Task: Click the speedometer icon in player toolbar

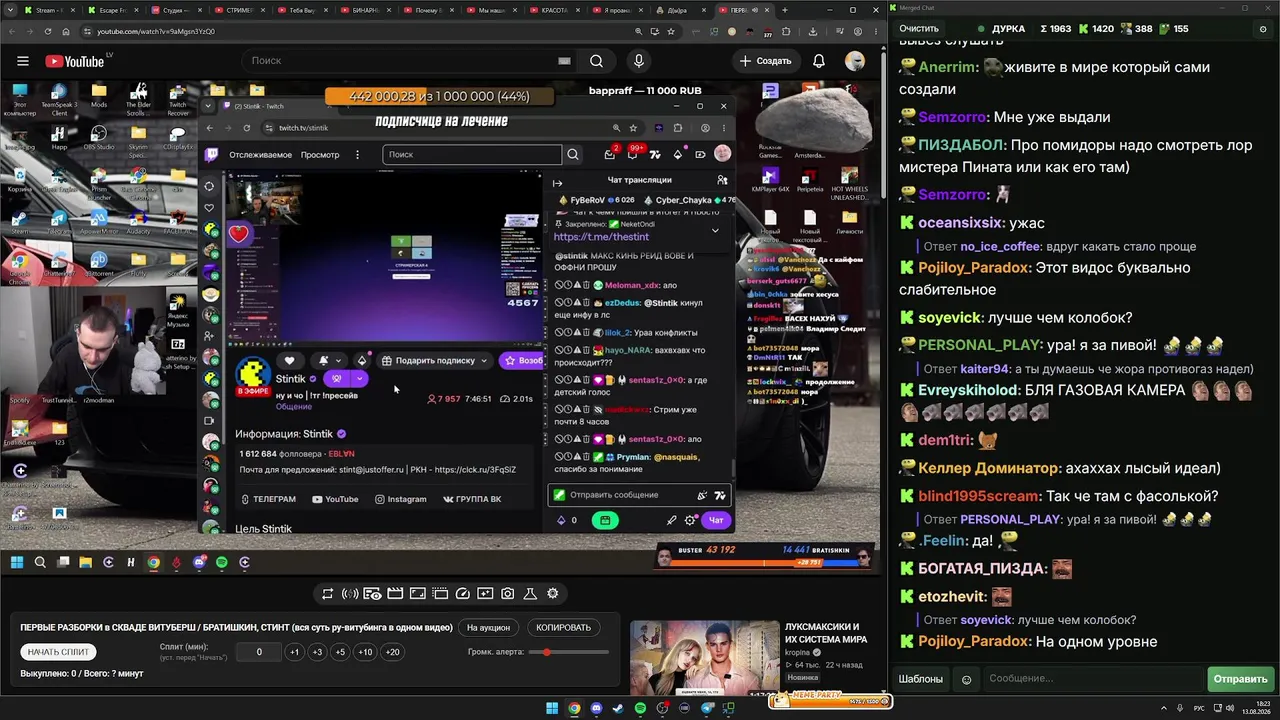Action: (463, 594)
